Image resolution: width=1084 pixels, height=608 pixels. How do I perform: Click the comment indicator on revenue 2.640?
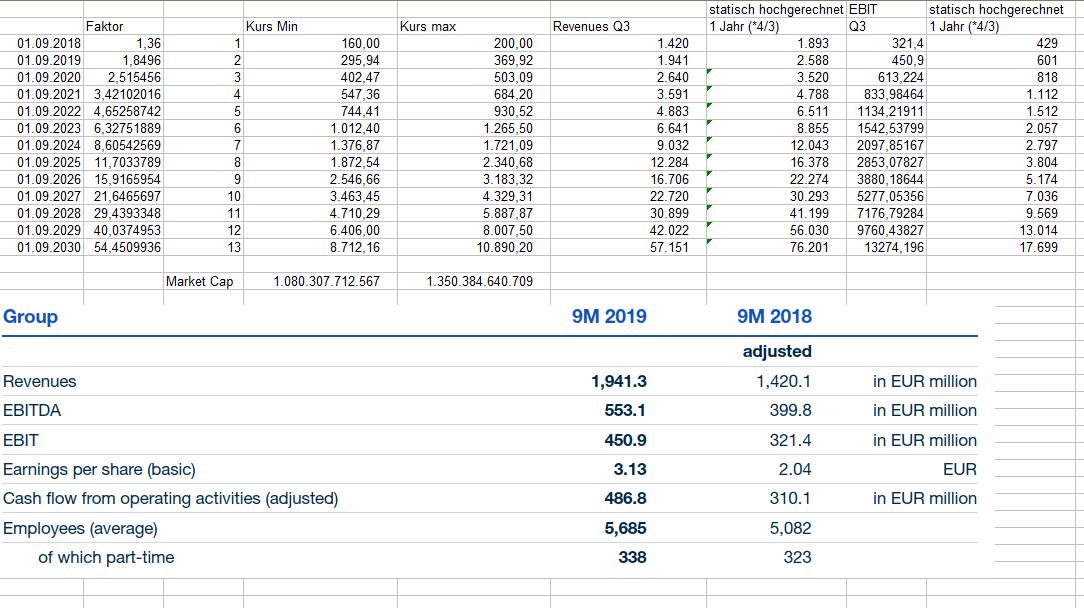pyautogui.click(x=708, y=69)
